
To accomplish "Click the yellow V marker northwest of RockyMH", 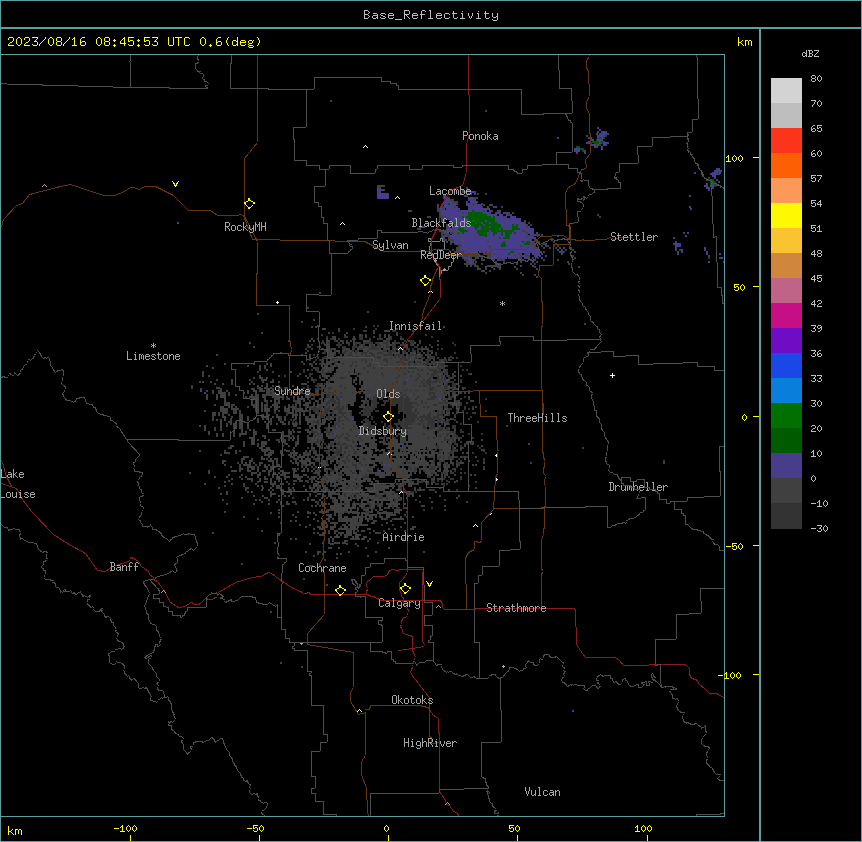I will 175,184.
